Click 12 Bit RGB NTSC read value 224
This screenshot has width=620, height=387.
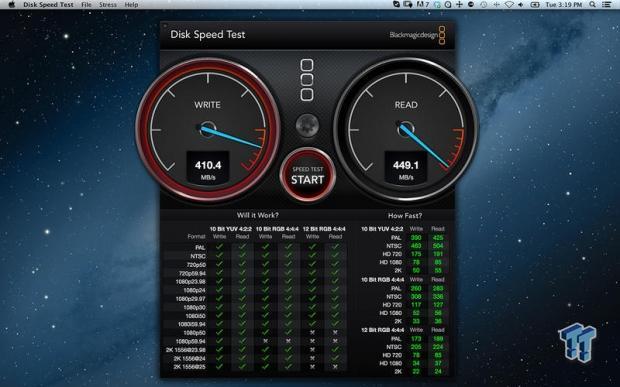[x=438, y=347]
